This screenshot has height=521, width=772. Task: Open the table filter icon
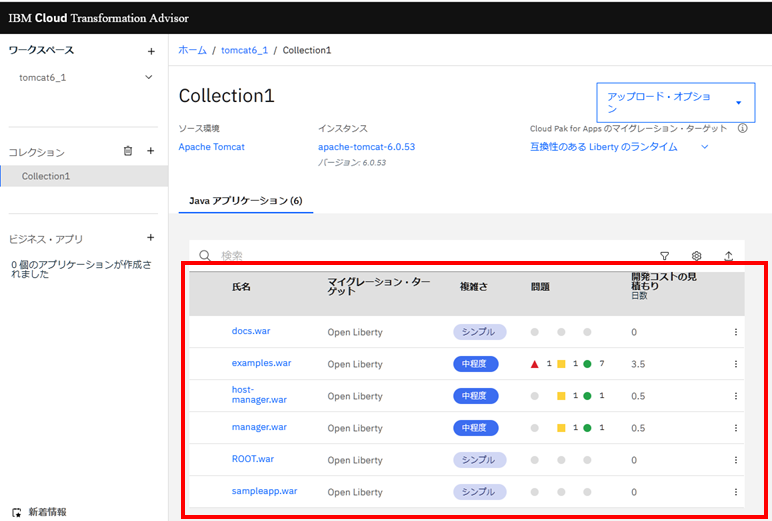coord(665,256)
